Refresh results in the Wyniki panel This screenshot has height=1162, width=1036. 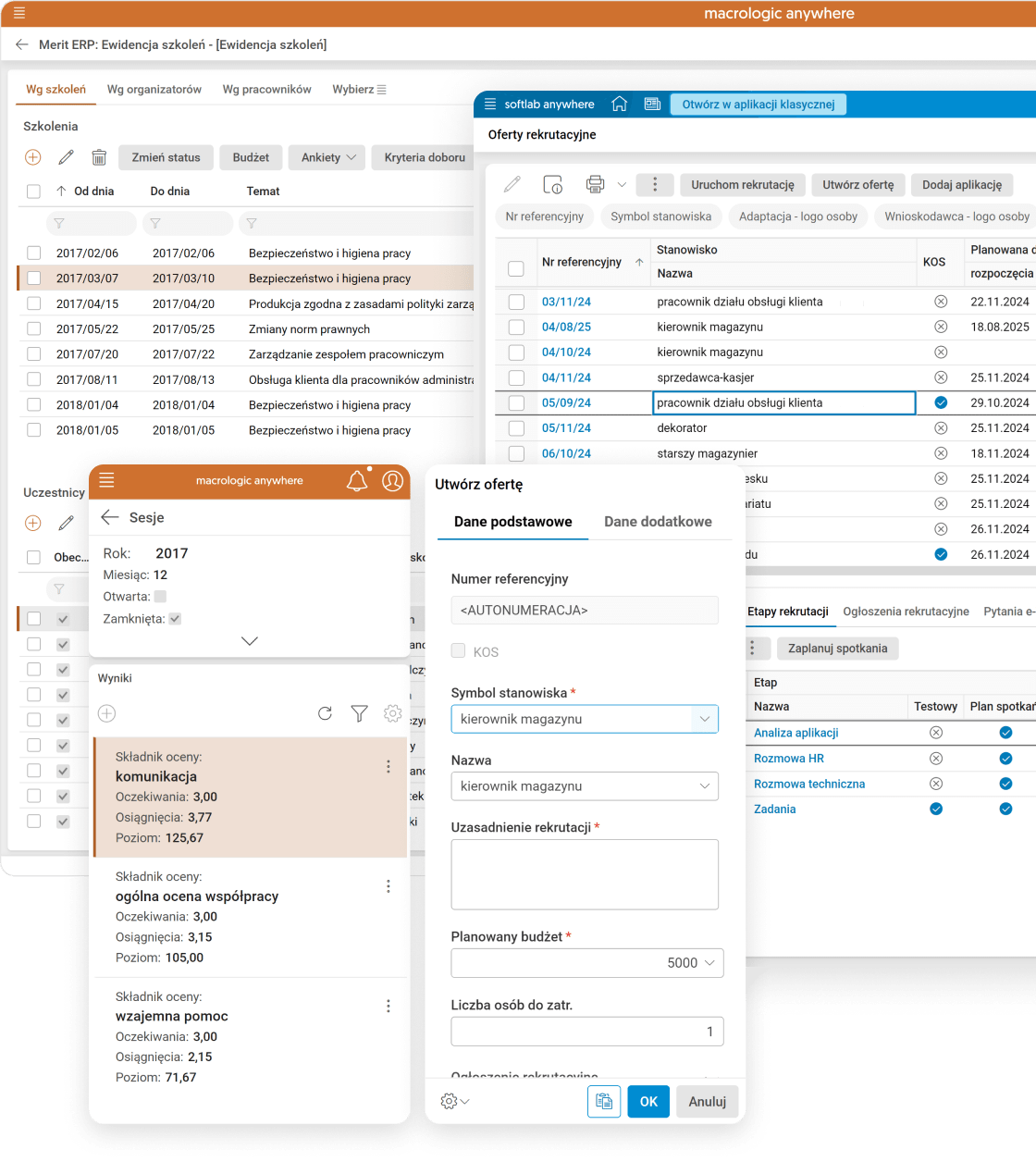[x=325, y=713]
